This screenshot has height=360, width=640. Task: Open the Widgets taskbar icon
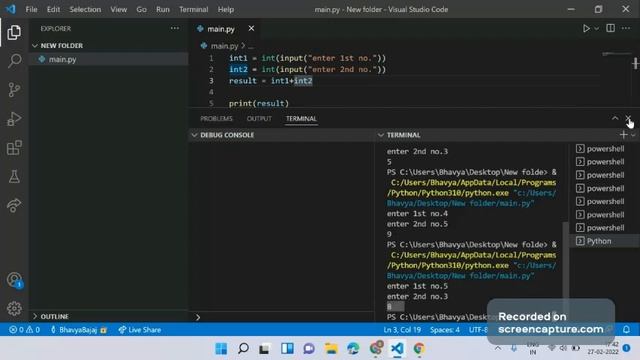pyautogui.click(x=287, y=349)
